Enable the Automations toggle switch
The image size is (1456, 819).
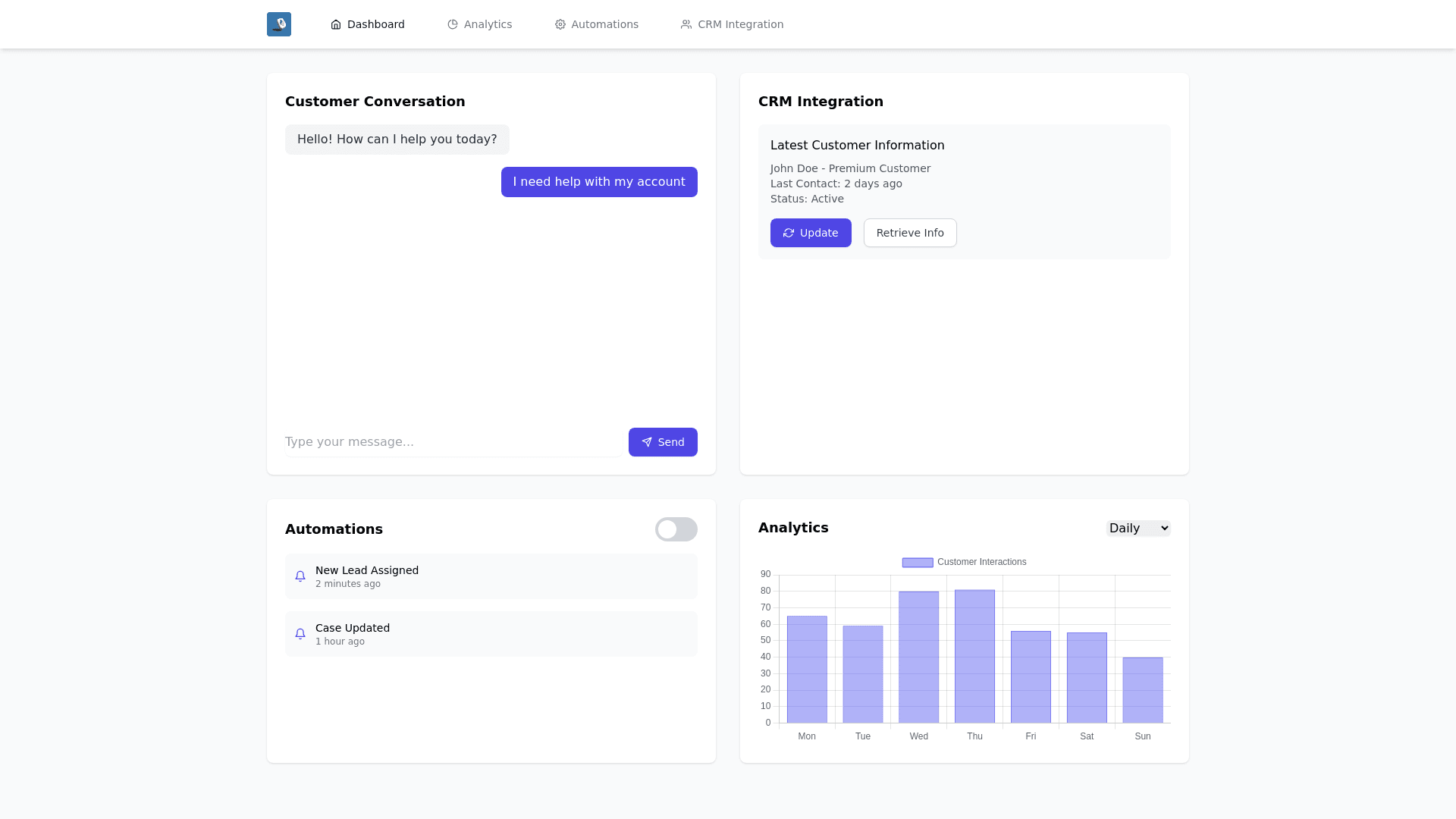pos(676,529)
